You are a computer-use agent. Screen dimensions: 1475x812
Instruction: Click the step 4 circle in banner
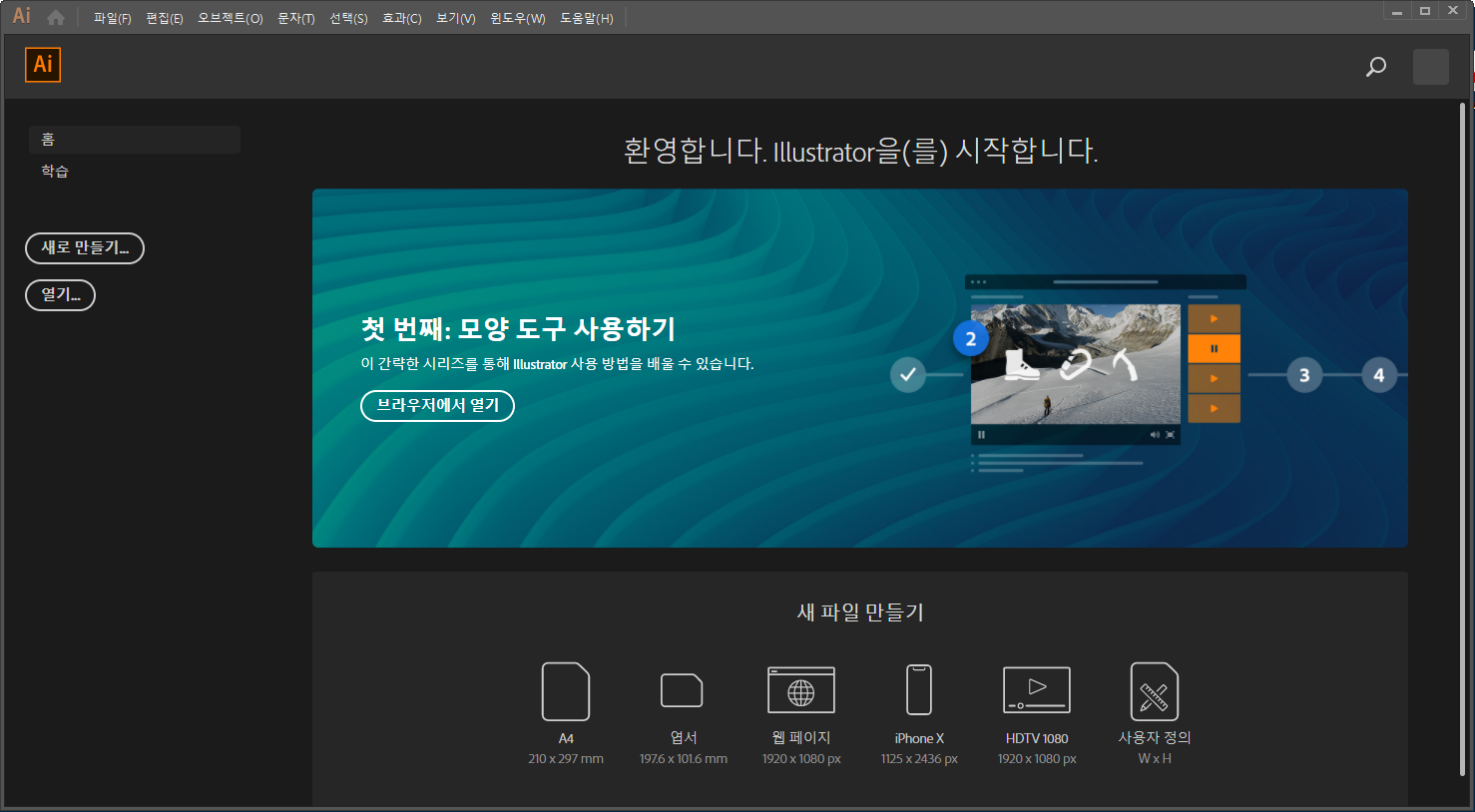(1379, 375)
